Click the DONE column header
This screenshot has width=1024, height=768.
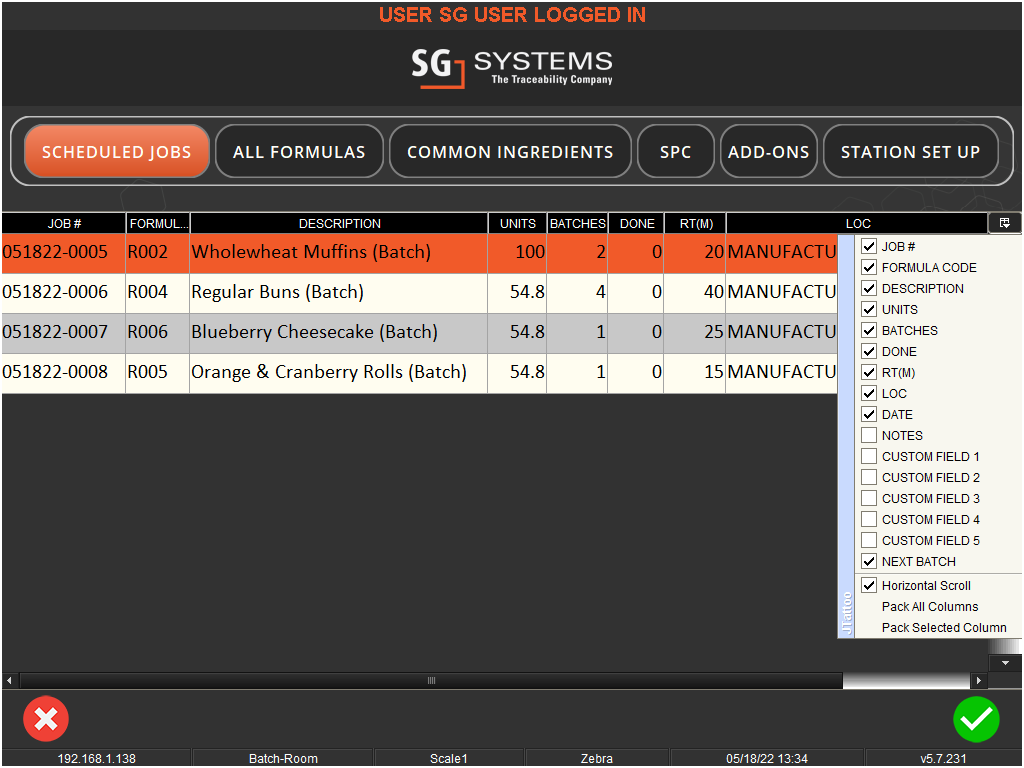[x=636, y=223]
